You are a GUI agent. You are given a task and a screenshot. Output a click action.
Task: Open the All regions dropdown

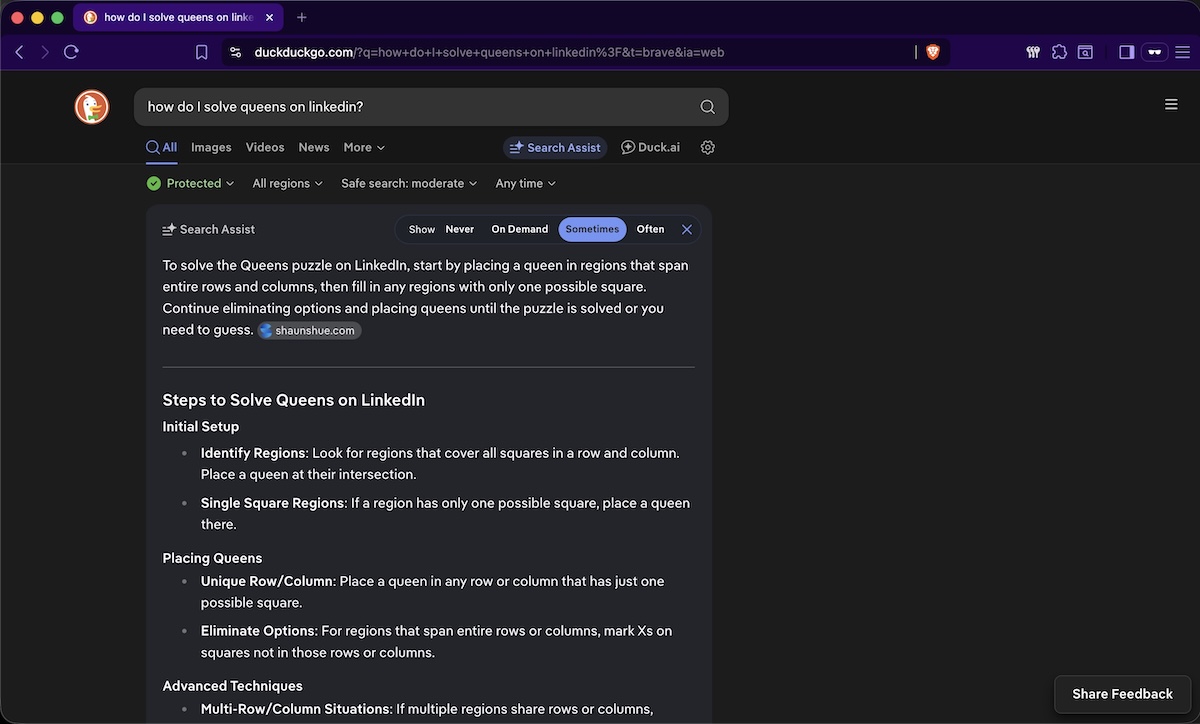(x=287, y=183)
